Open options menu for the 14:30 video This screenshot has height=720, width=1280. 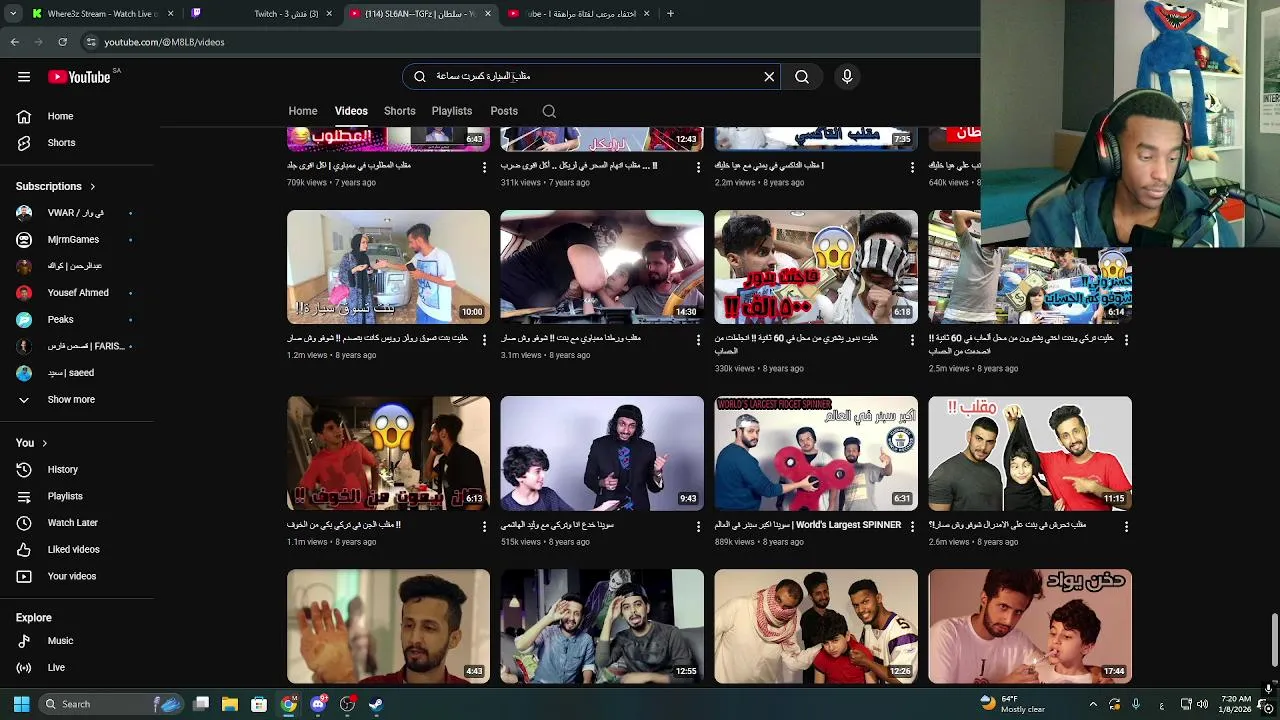pyautogui.click(x=698, y=340)
